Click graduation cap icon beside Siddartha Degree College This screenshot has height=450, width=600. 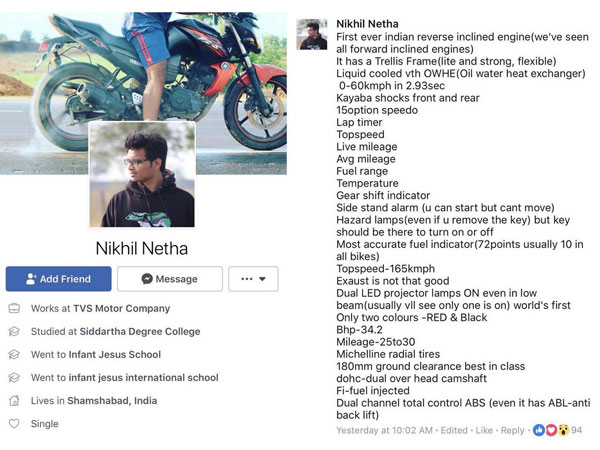(14, 332)
